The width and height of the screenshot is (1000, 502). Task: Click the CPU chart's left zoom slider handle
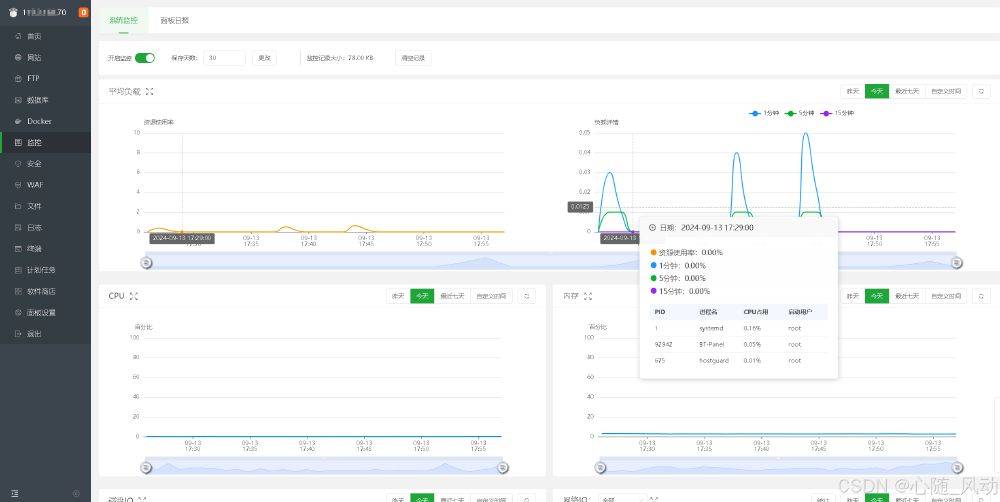[147, 467]
